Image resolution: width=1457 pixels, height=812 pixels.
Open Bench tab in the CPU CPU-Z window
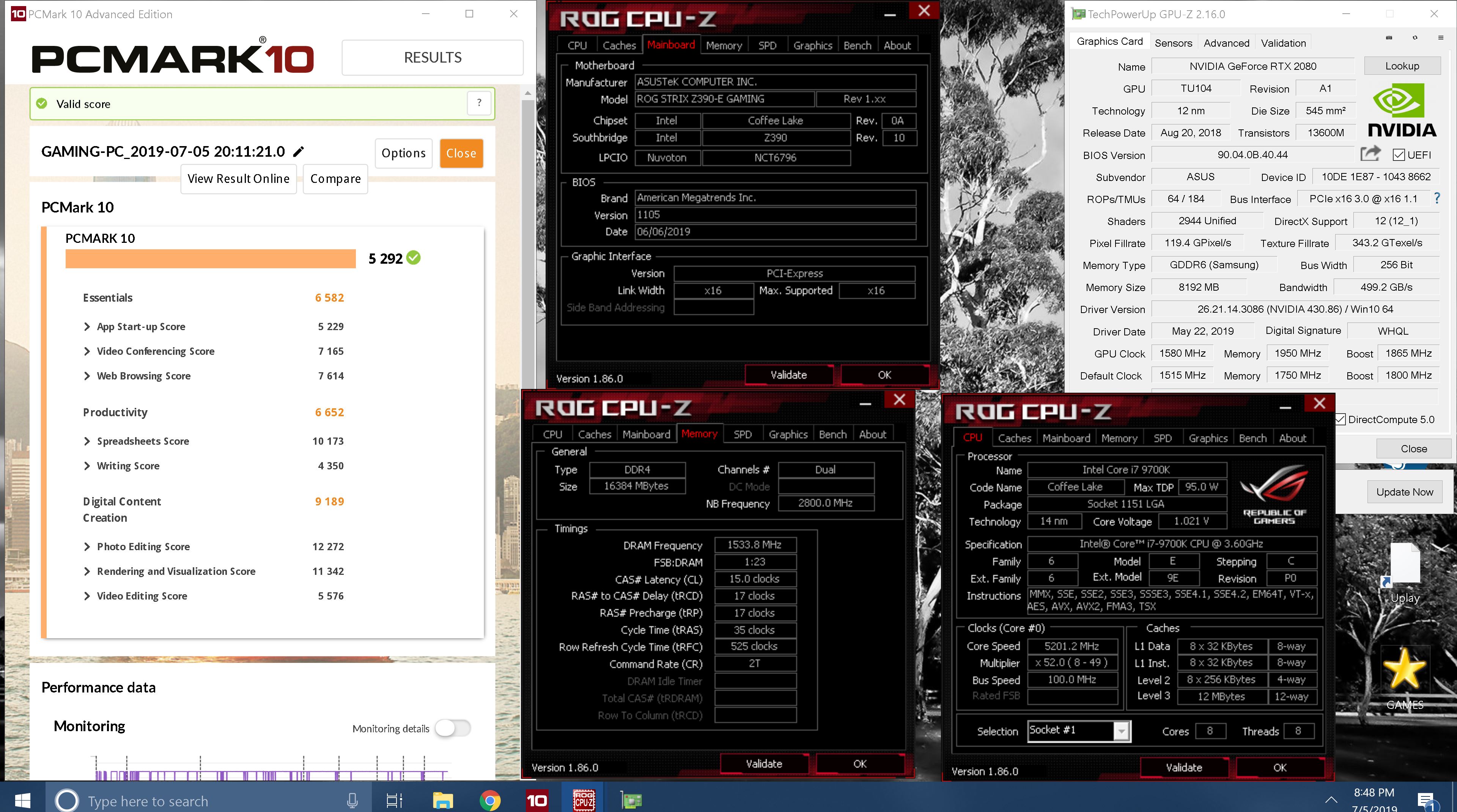tap(1252, 438)
